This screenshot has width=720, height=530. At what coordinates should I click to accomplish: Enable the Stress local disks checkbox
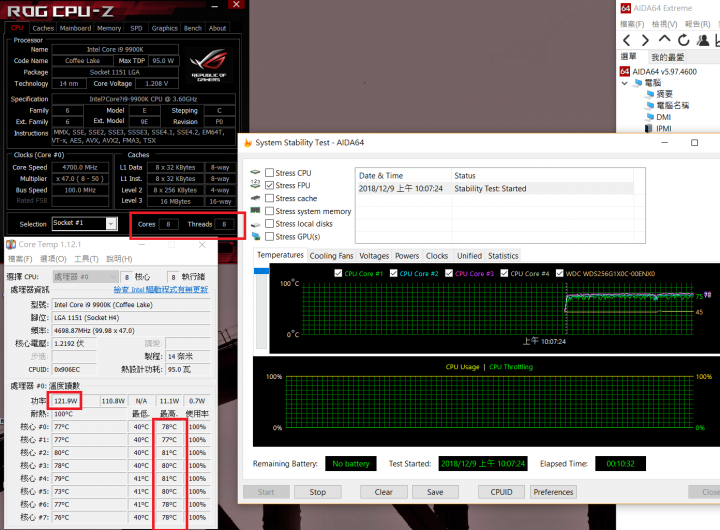coord(270,224)
